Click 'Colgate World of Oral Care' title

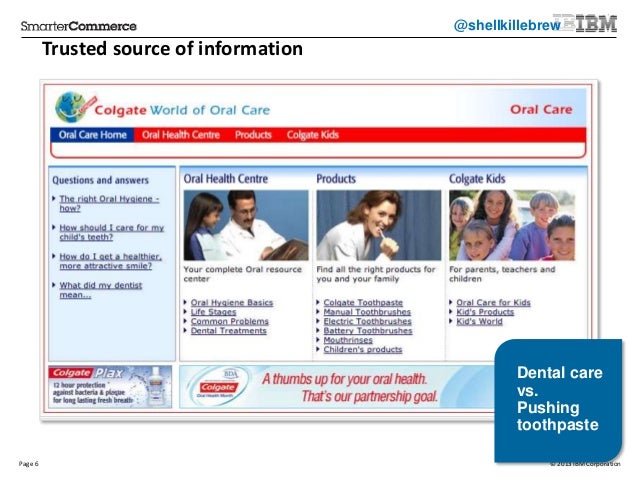pos(182,110)
